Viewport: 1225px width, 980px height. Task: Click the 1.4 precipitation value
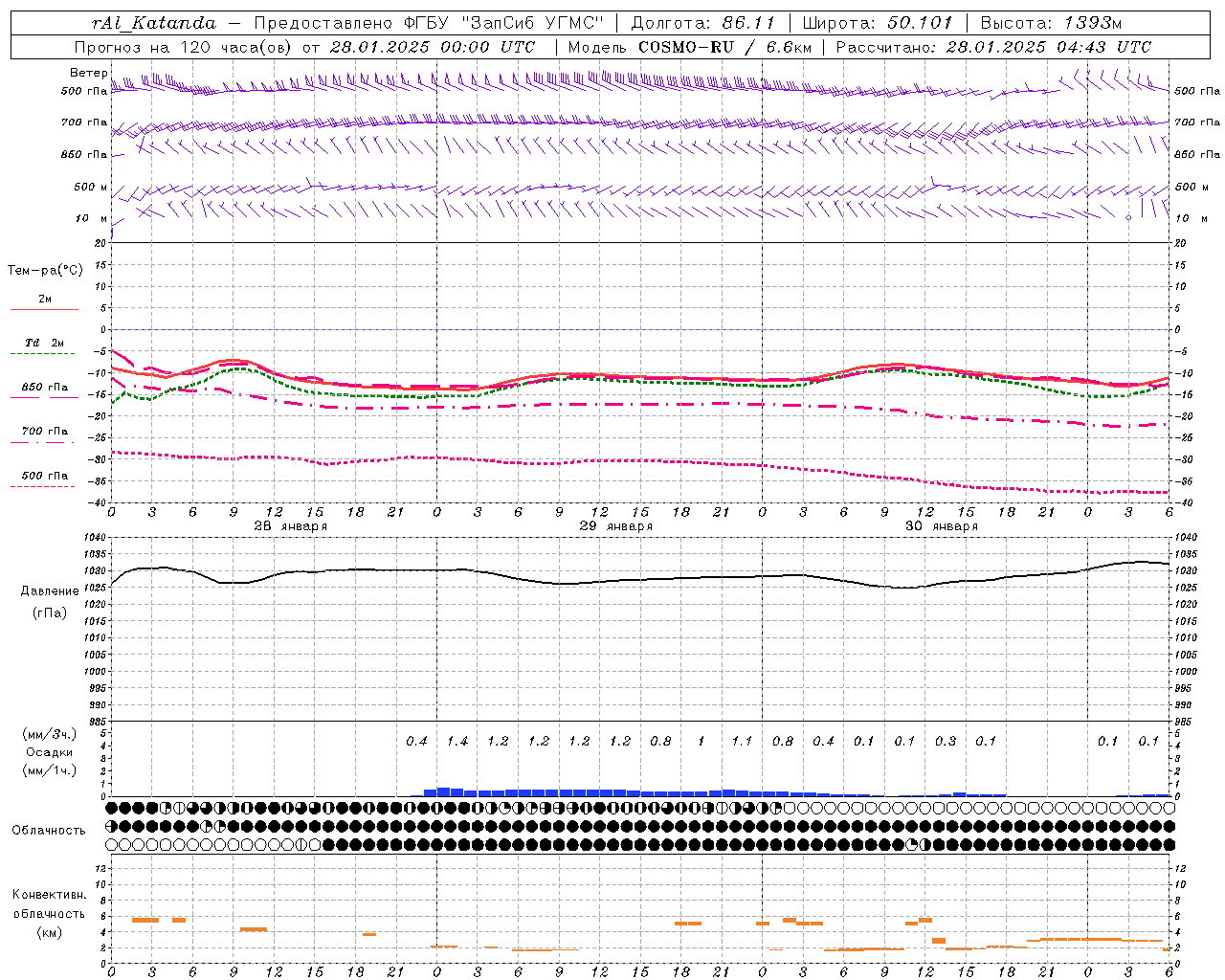457,742
